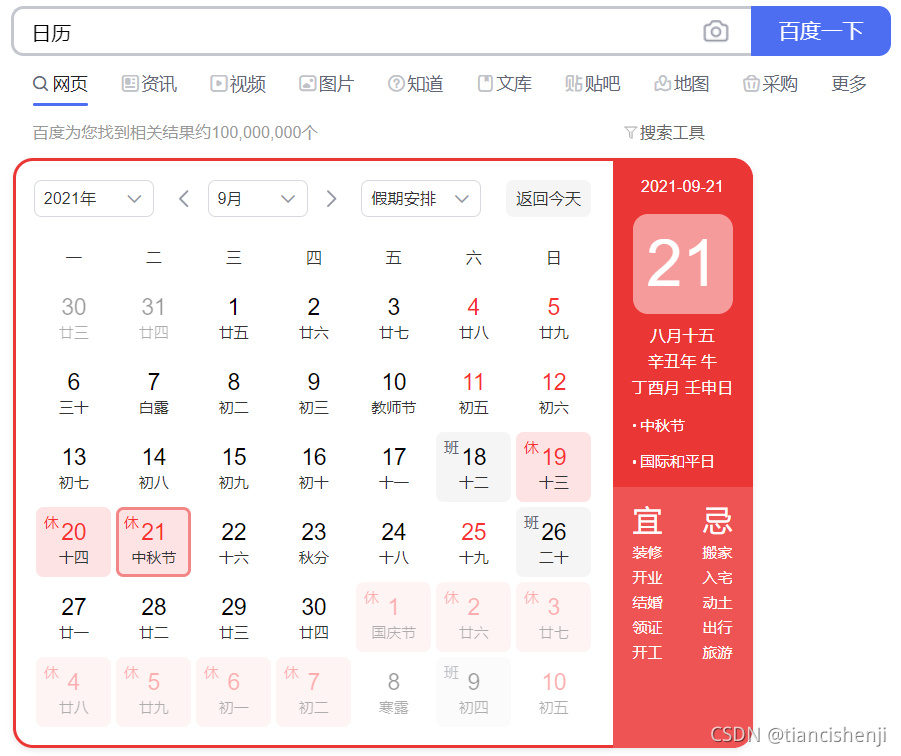Click the 忌 inauspicious heading
Screen dimensions: 901x756
[x=717, y=520]
